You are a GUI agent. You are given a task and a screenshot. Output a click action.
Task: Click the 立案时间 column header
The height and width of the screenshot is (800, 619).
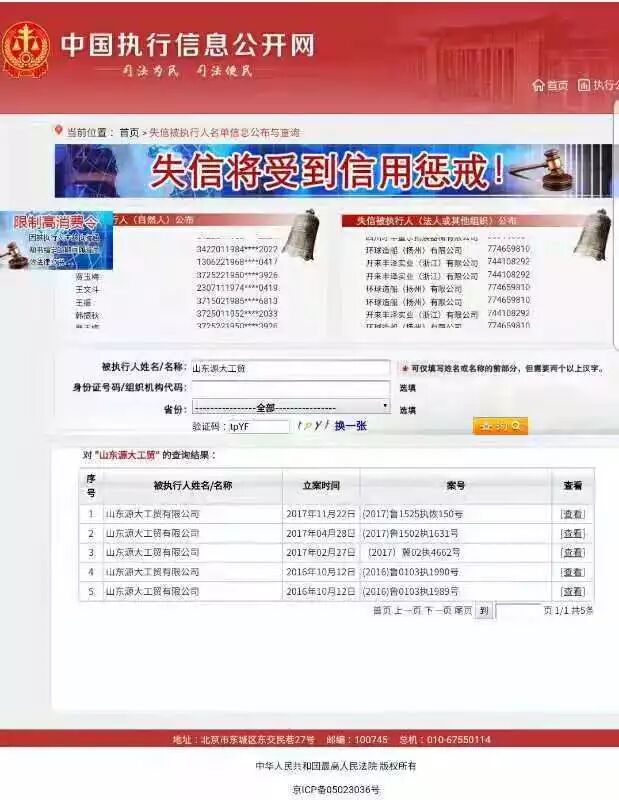click(321, 486)
